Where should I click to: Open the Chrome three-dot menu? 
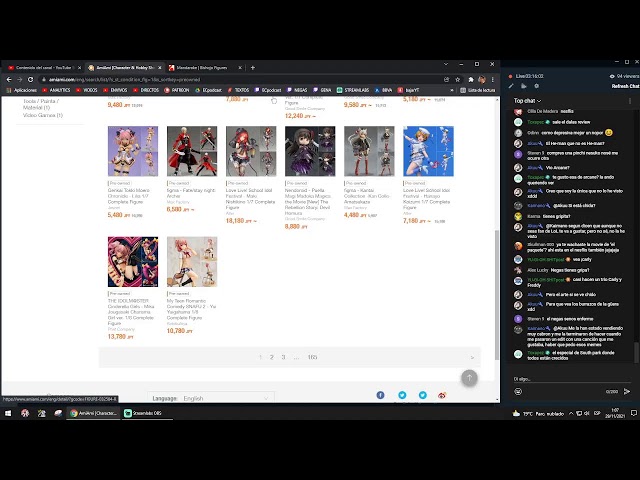[x=493, y=80]
